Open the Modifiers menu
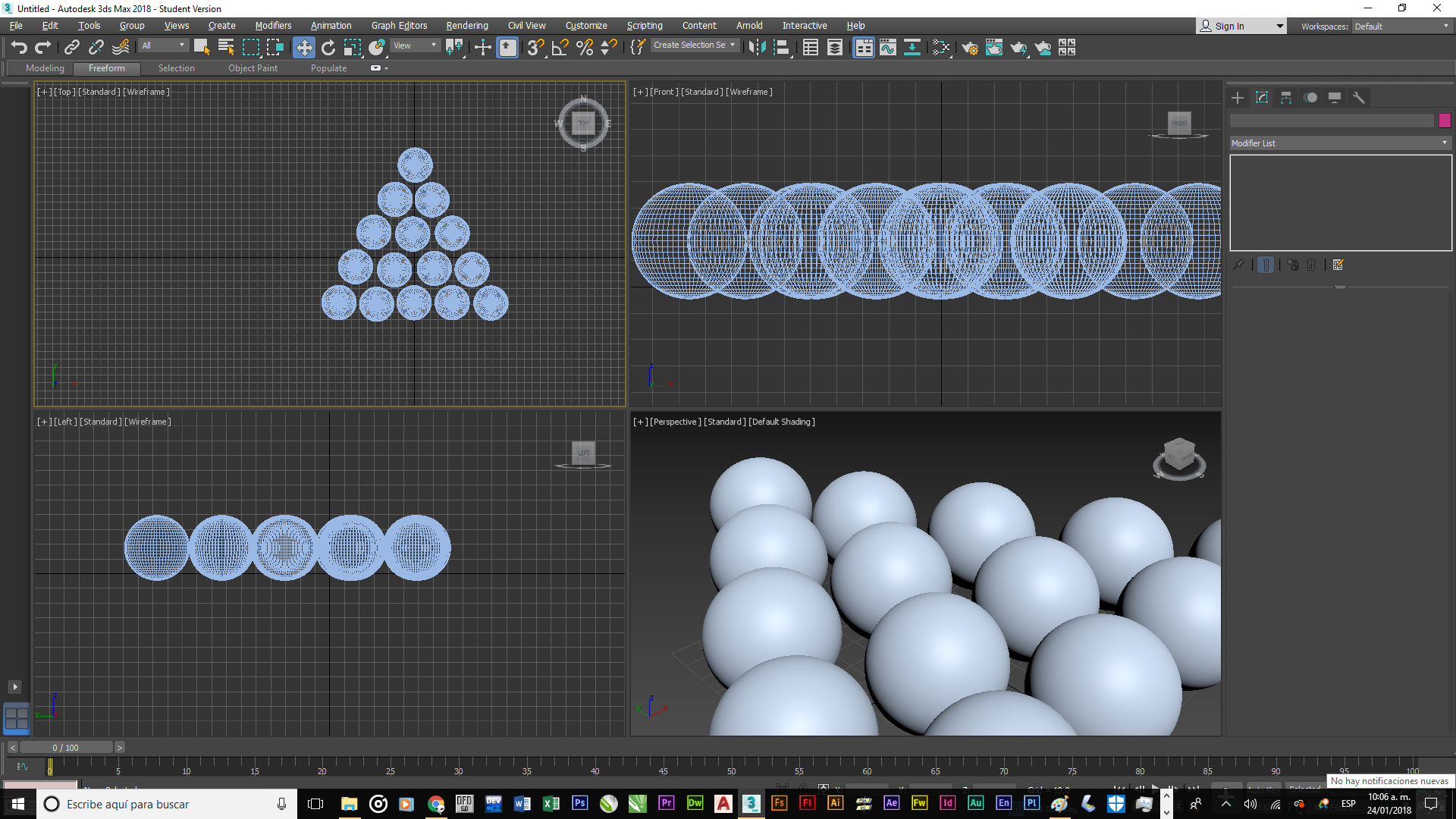The image size is (1456, 819). coord(273,26)
